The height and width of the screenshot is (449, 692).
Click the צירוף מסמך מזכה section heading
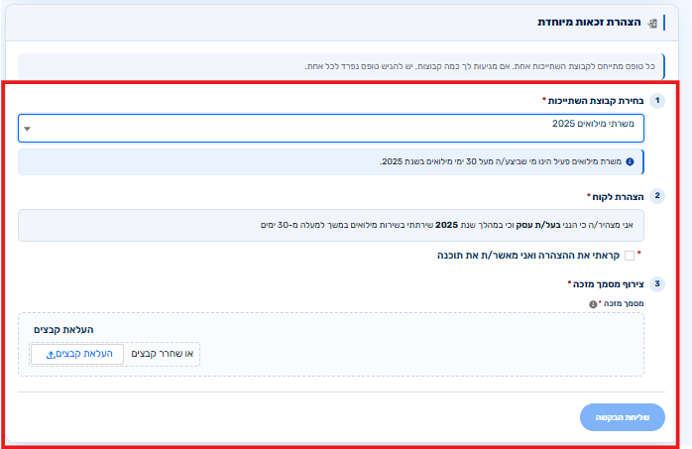(x=608, y=284)
